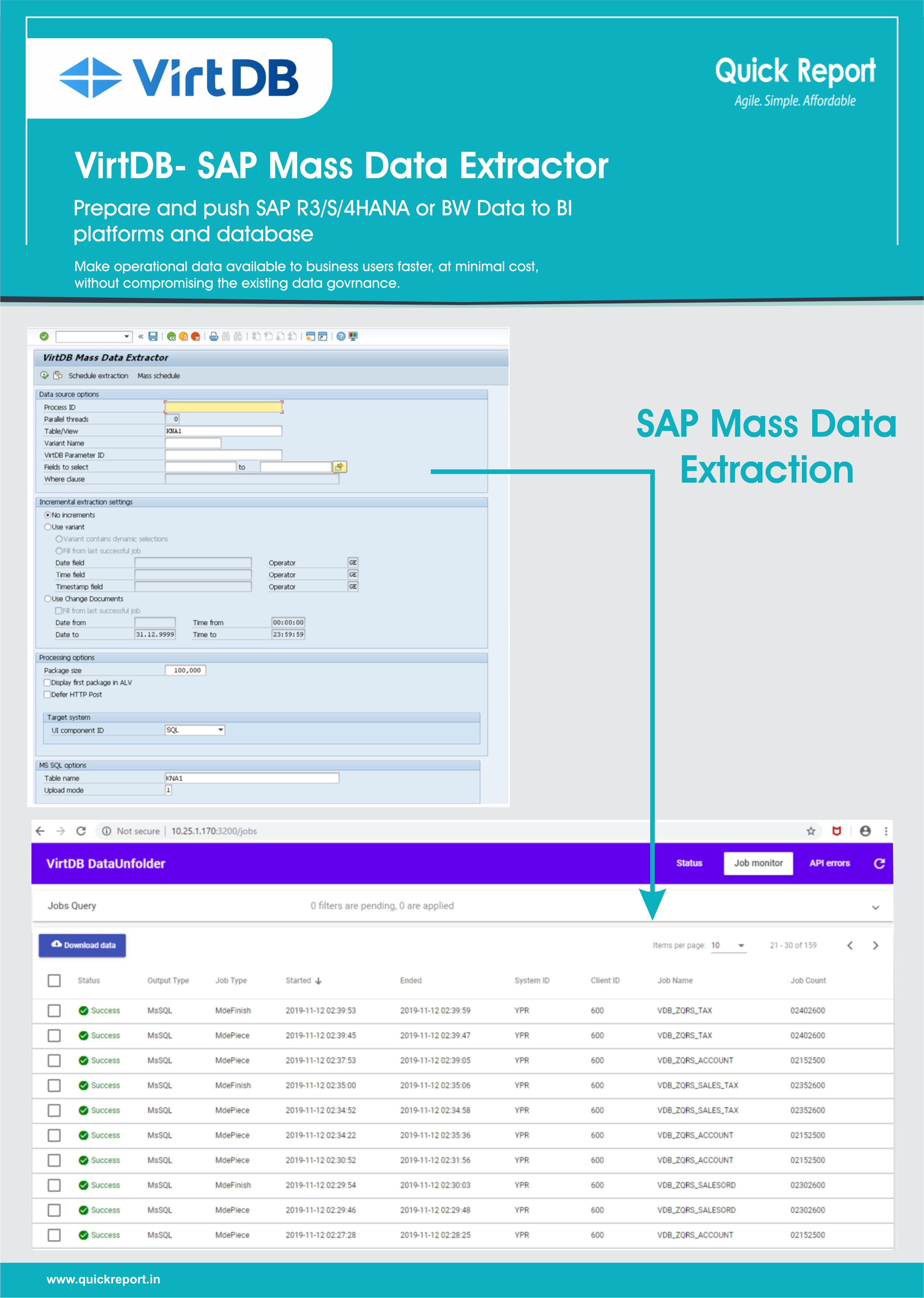Click the refresh icon in DataUnfolder header
This screenshot has height=1298, width=924.
click(x=879, y=863)
